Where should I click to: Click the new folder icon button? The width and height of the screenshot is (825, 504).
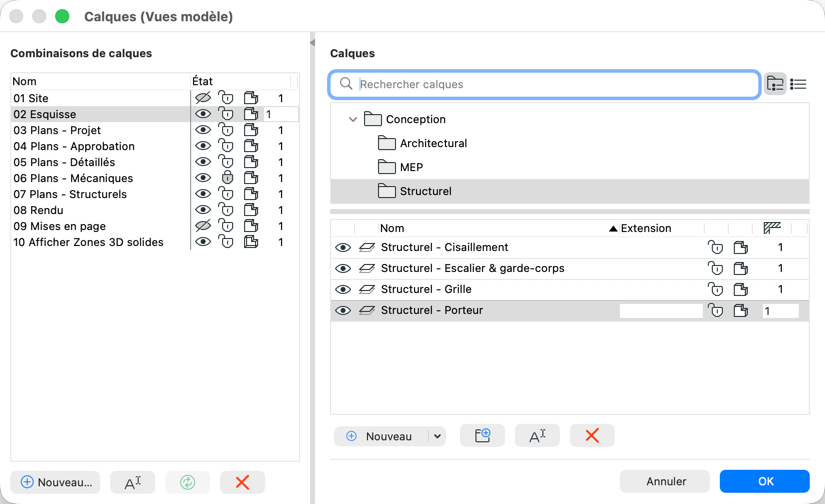click(482, 436)
